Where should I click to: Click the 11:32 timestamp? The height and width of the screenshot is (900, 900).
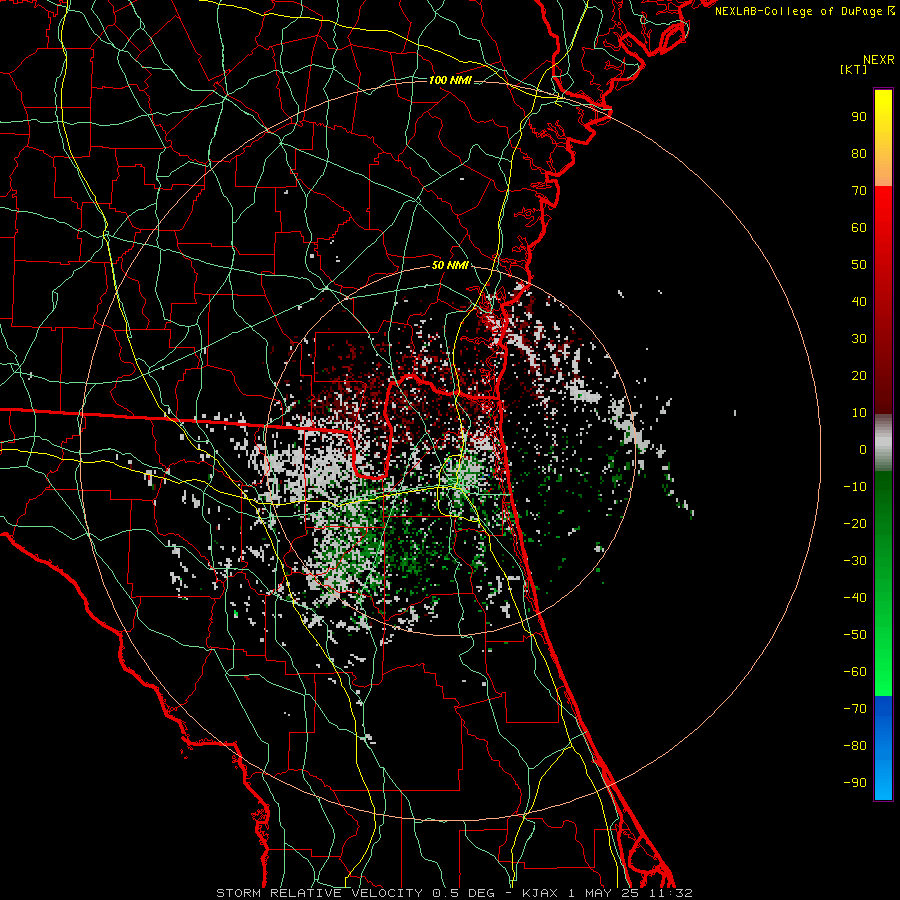[671, 893]
